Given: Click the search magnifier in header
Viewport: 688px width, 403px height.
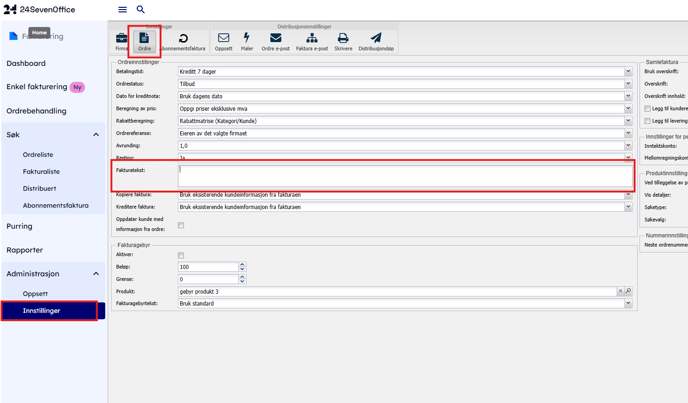Looking at the screenshot, I should click(x=141, y=10).
